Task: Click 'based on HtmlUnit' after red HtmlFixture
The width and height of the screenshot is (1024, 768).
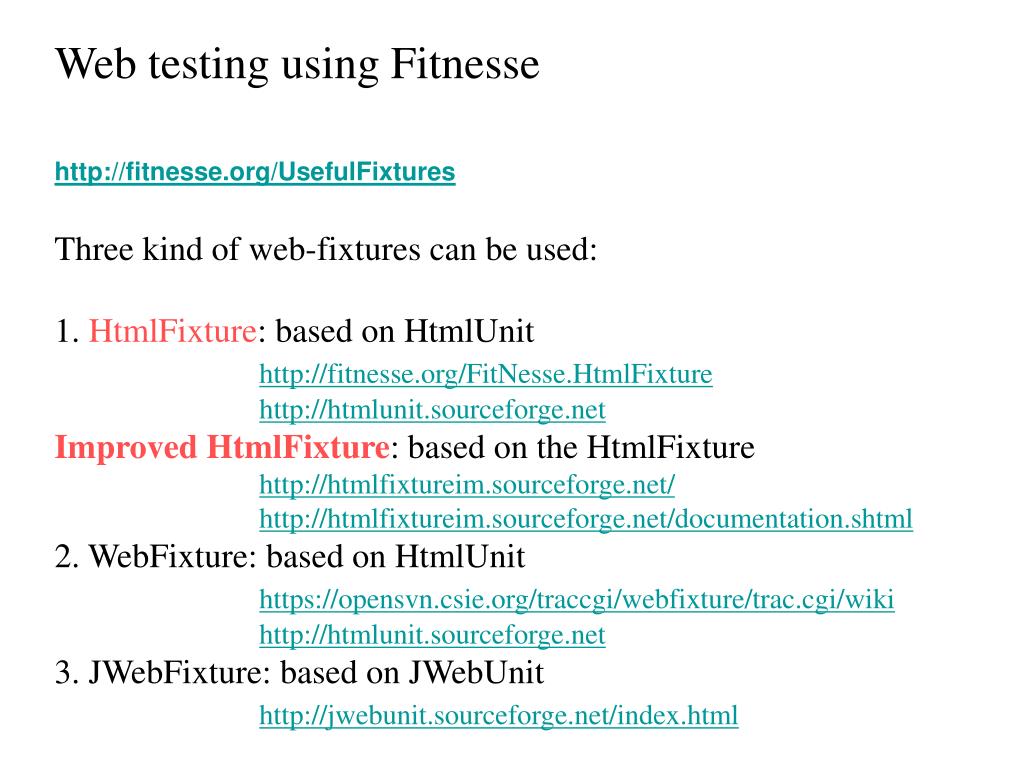Action: point(405,331)
